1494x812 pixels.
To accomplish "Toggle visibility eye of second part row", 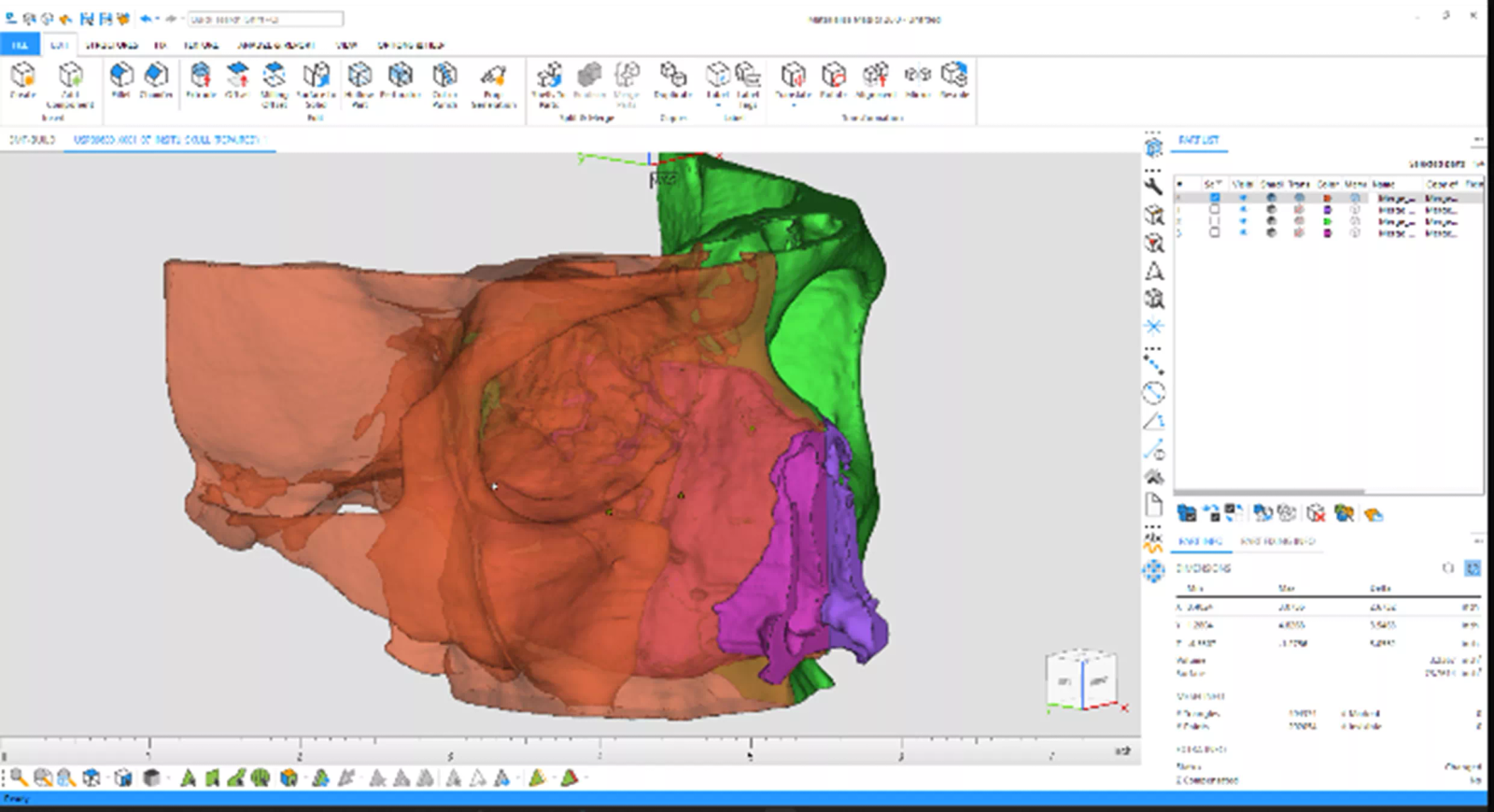I will pos(1243,209).
